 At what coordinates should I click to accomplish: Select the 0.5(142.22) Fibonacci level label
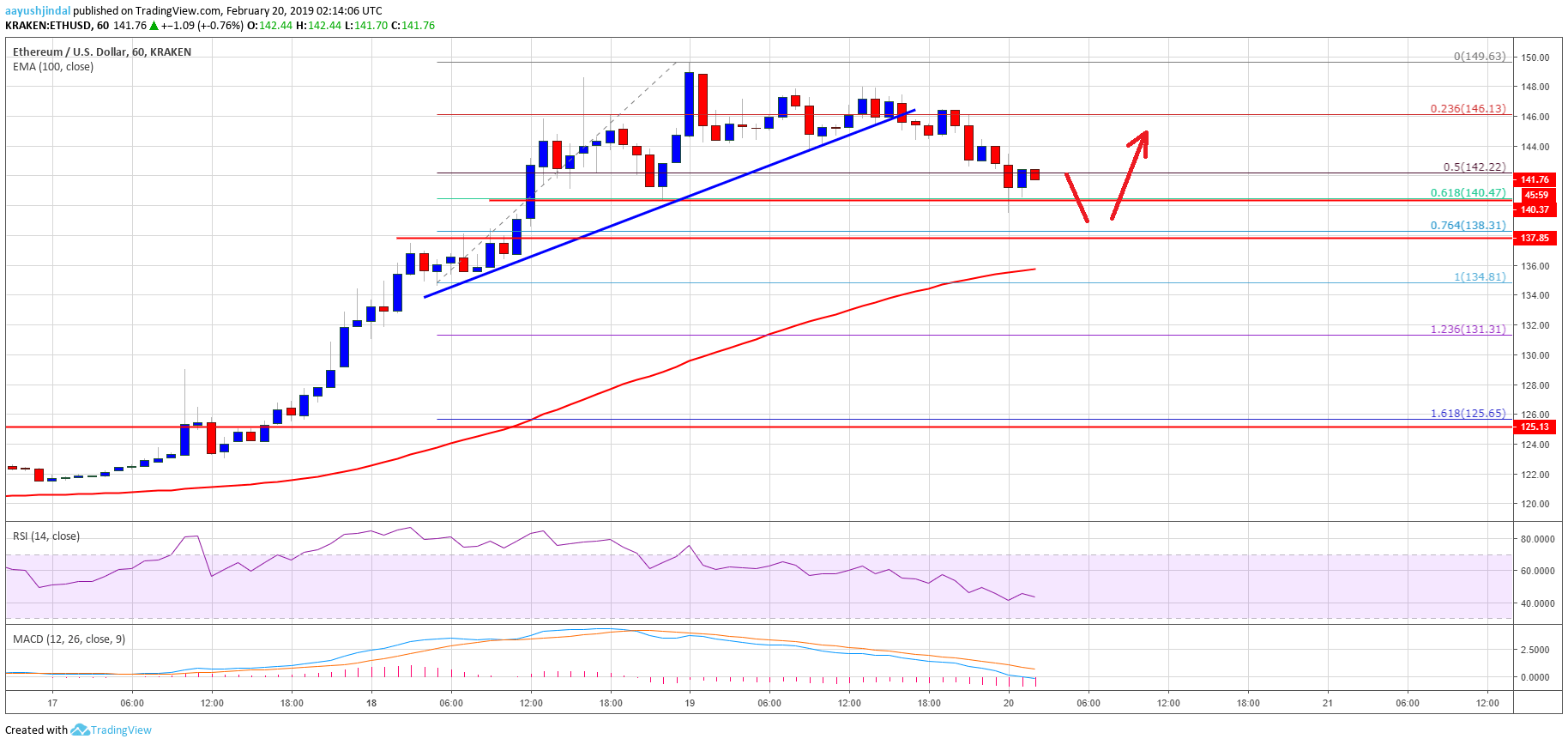point(1475,167)
